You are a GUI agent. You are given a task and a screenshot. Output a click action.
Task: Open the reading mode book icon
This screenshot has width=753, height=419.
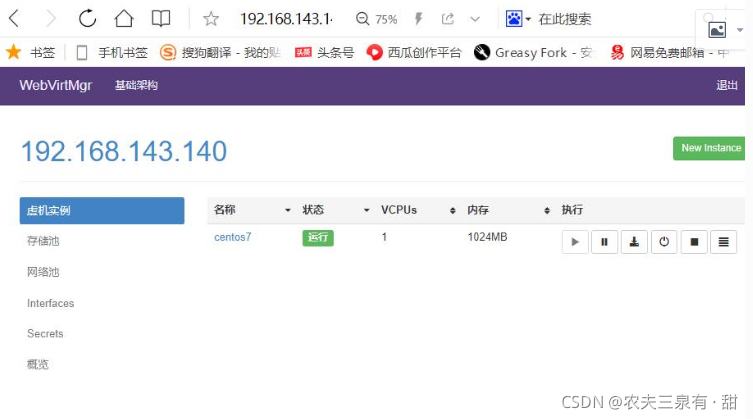(160, 19)
